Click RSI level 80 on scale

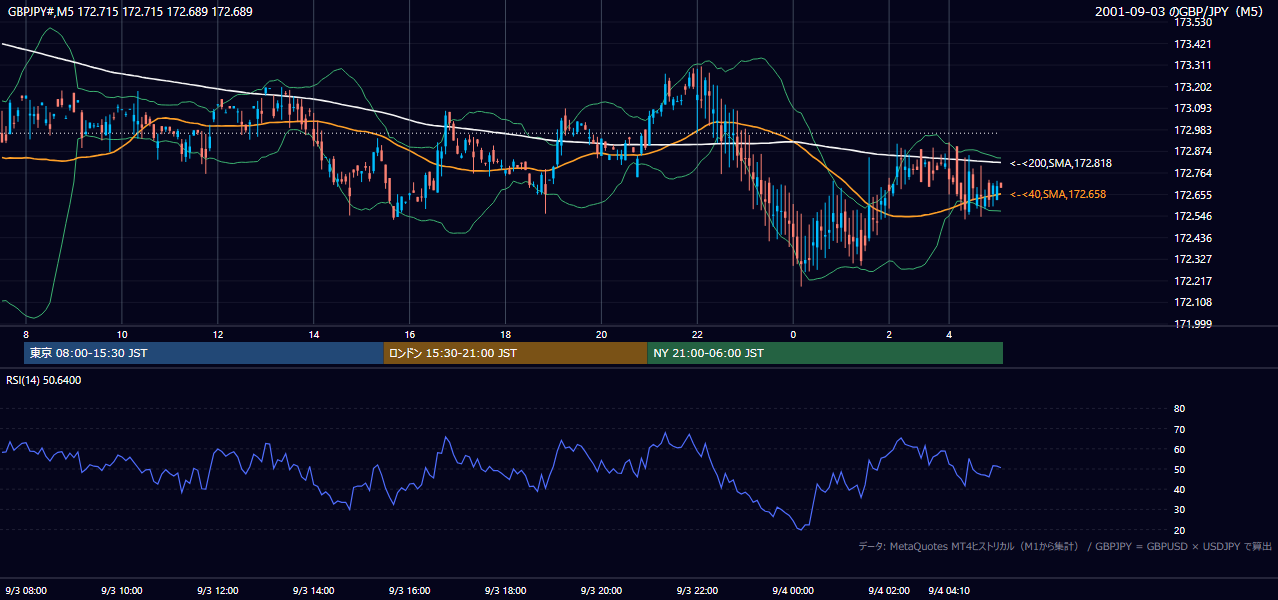1179,409
